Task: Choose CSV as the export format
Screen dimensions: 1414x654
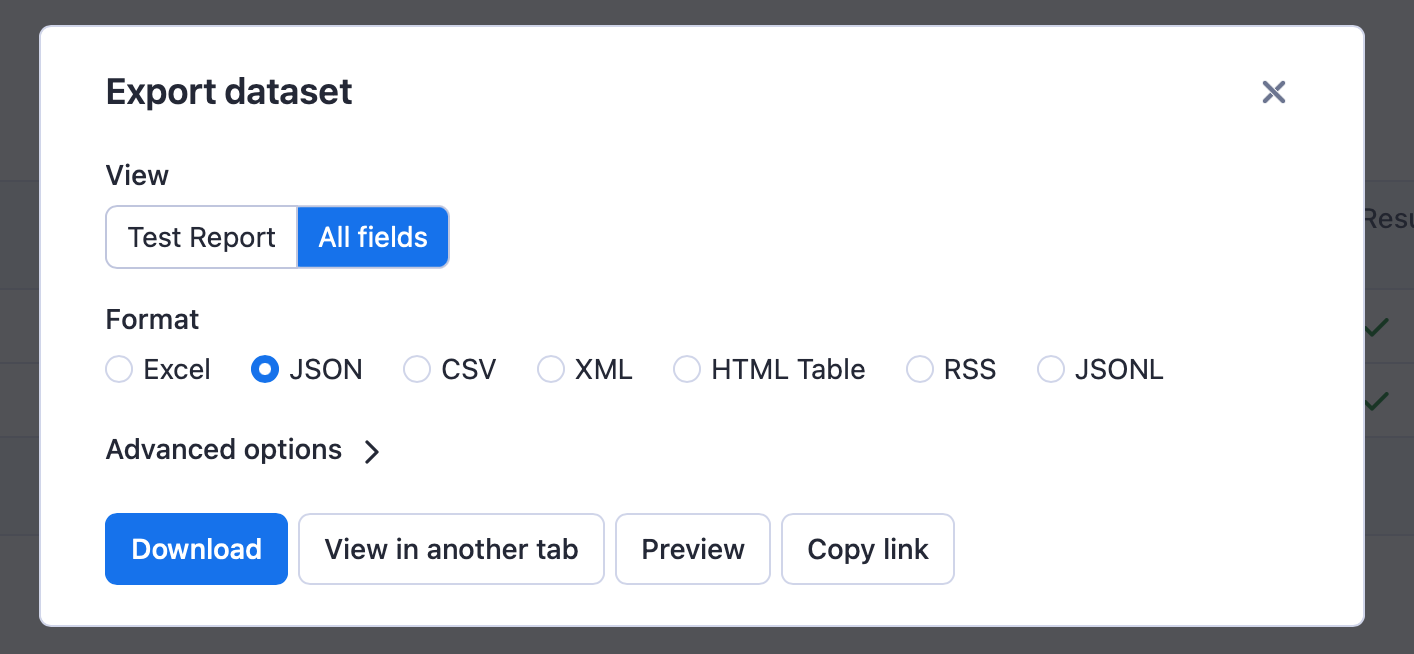Action: [417, 369]
